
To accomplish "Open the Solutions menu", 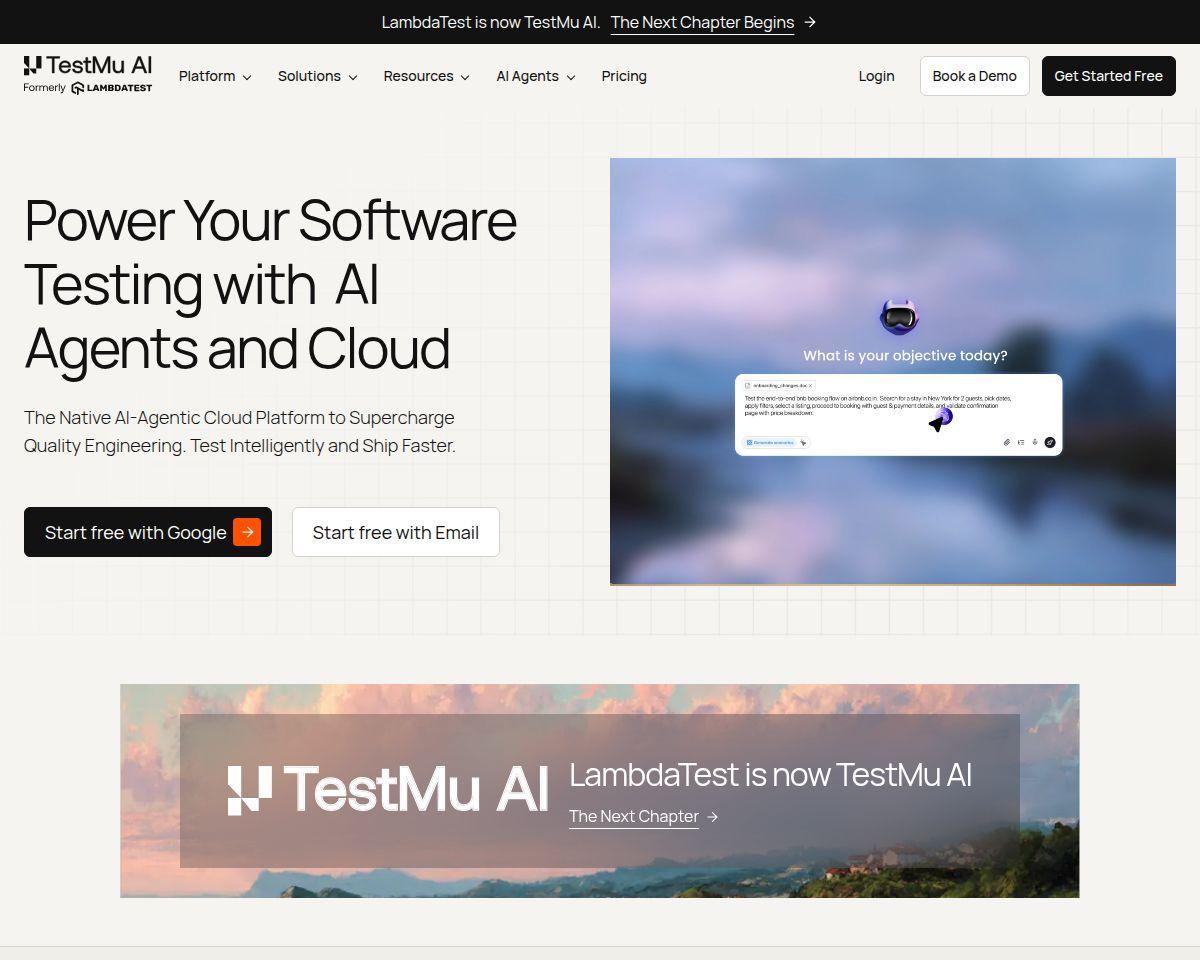I will click(x=318, y=76).
